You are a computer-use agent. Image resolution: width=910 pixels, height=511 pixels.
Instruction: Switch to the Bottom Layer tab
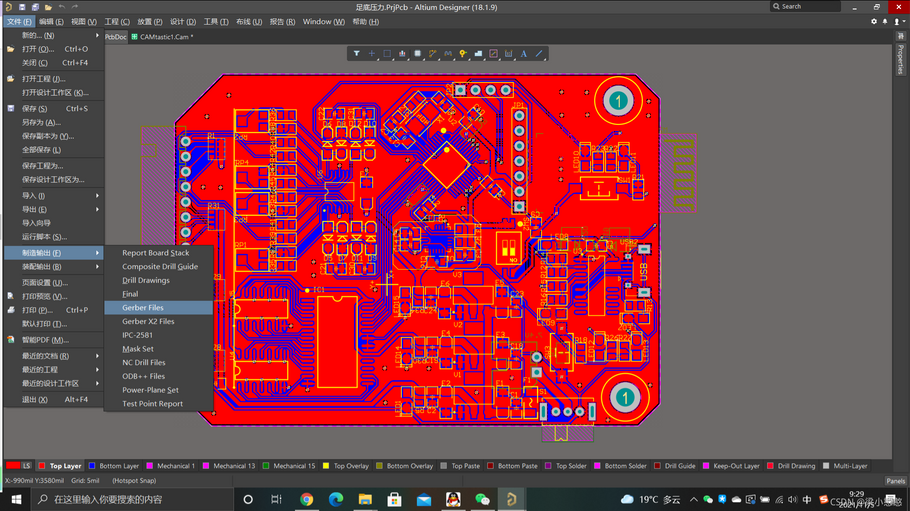click(x=118, y=466)
